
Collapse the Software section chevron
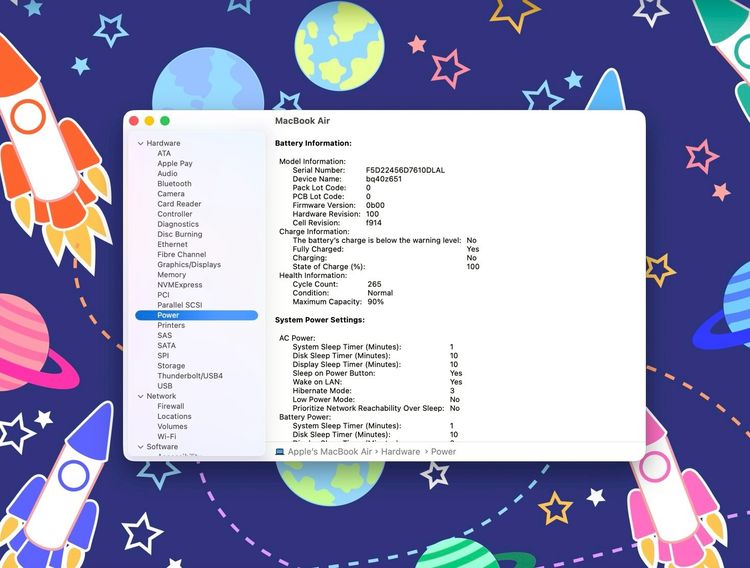[141, 447]
